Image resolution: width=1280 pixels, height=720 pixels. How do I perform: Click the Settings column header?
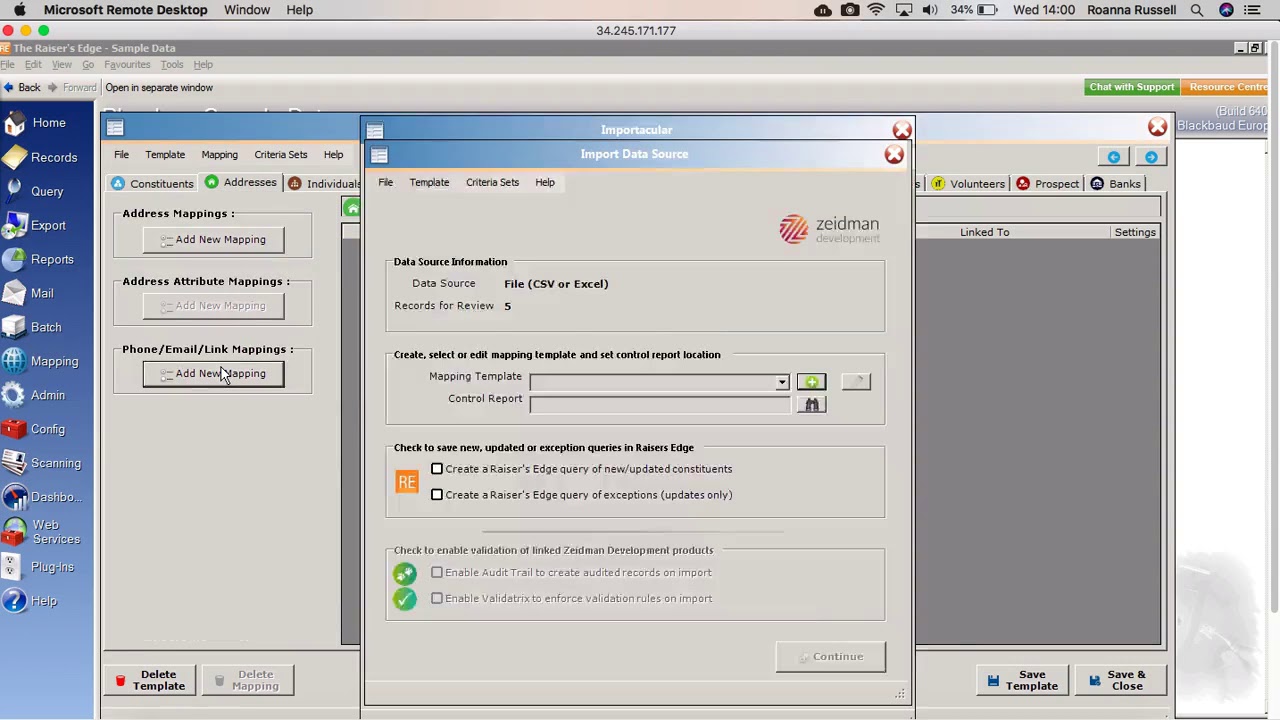[1135, 232]
